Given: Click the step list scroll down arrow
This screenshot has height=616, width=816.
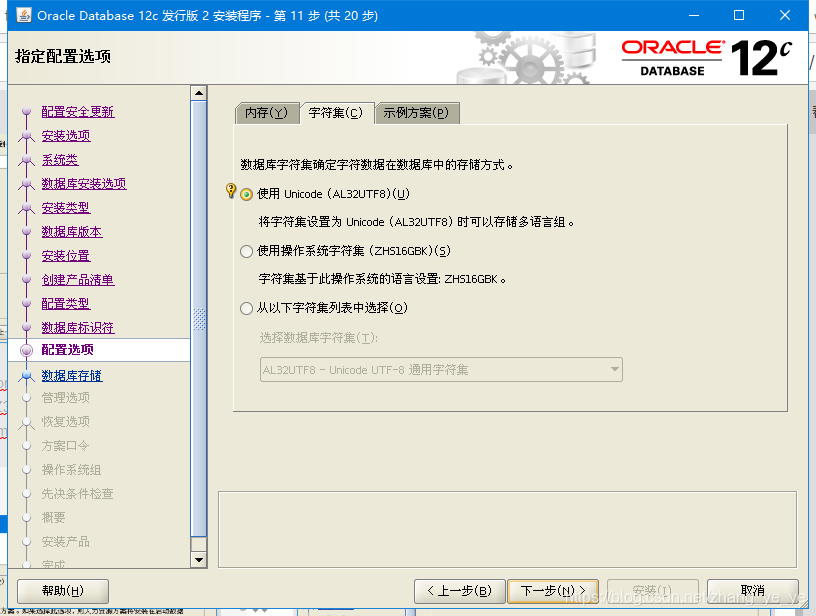Looking at the screenshot, I should (x=199, y=560).
